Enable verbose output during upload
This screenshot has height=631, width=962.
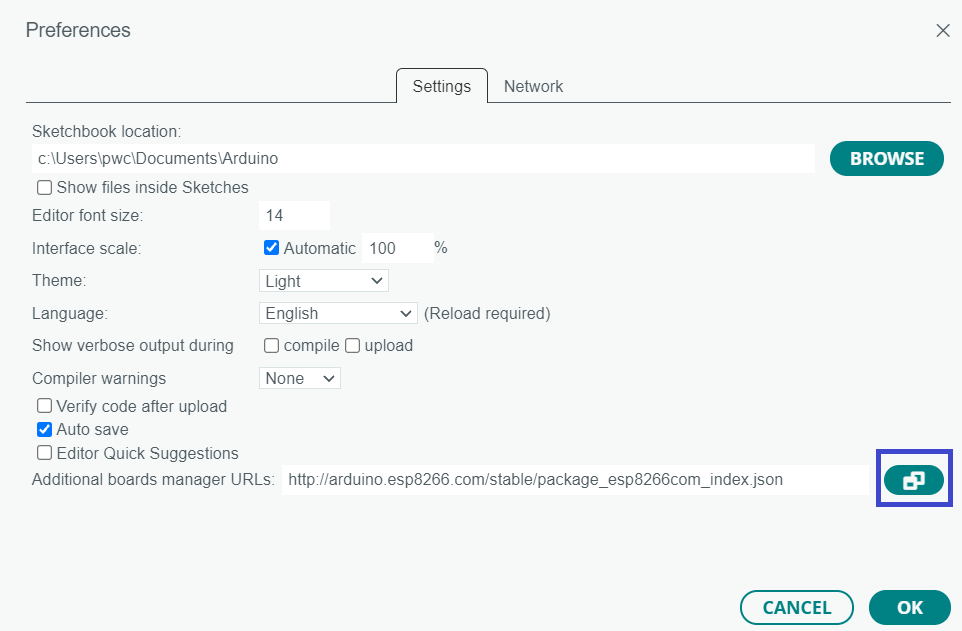[352, 345]
